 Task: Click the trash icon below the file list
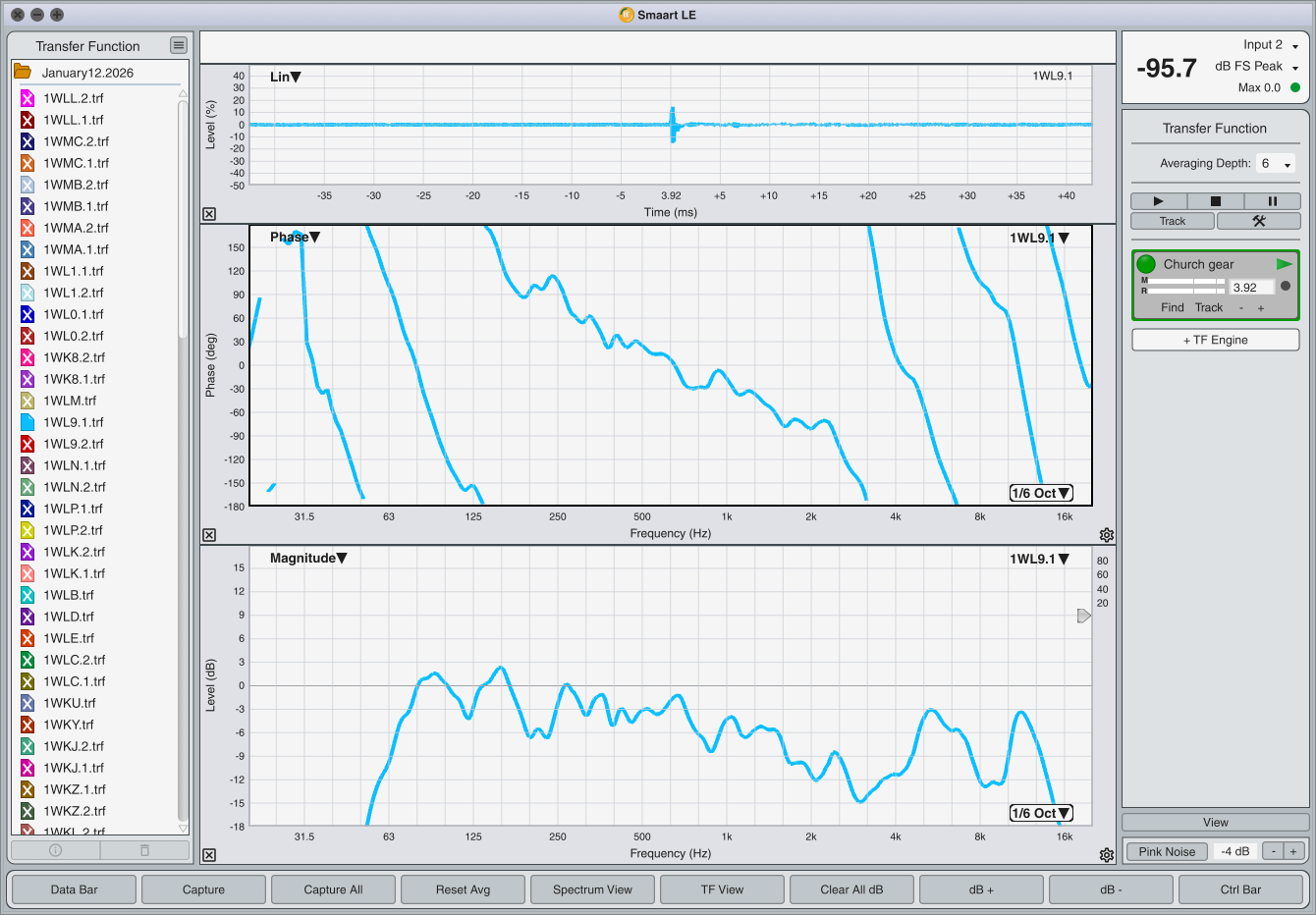[x=144, y=850]
